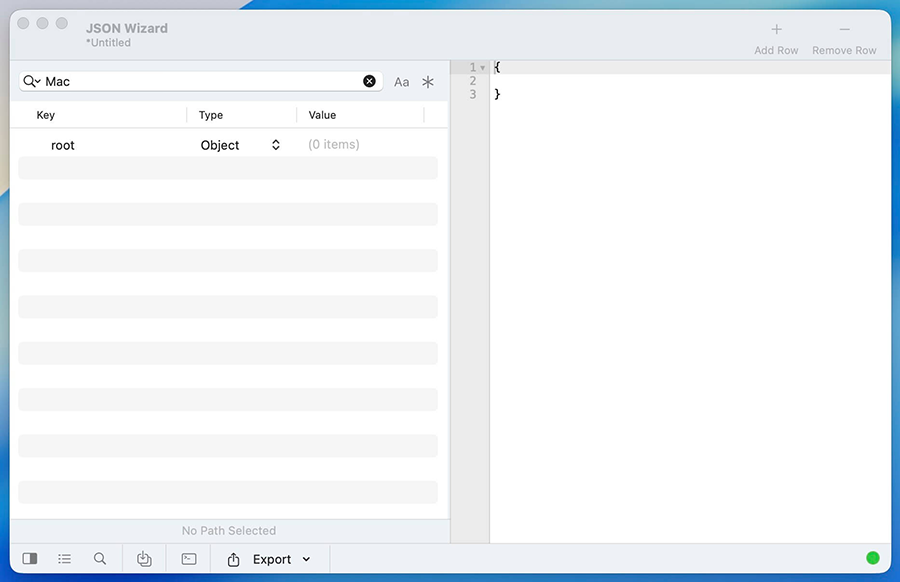Click the share icon beside Export
The height and width of the screenshot is (582, 900).
point(234,559)
